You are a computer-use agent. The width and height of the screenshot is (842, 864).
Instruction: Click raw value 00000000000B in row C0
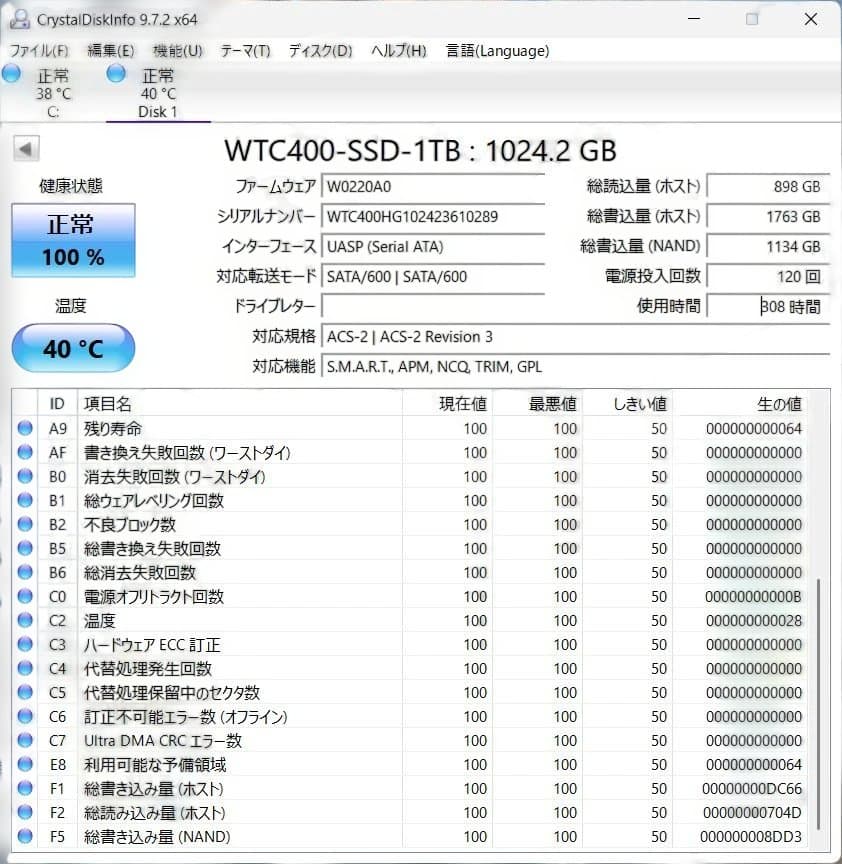coord(753,596)
